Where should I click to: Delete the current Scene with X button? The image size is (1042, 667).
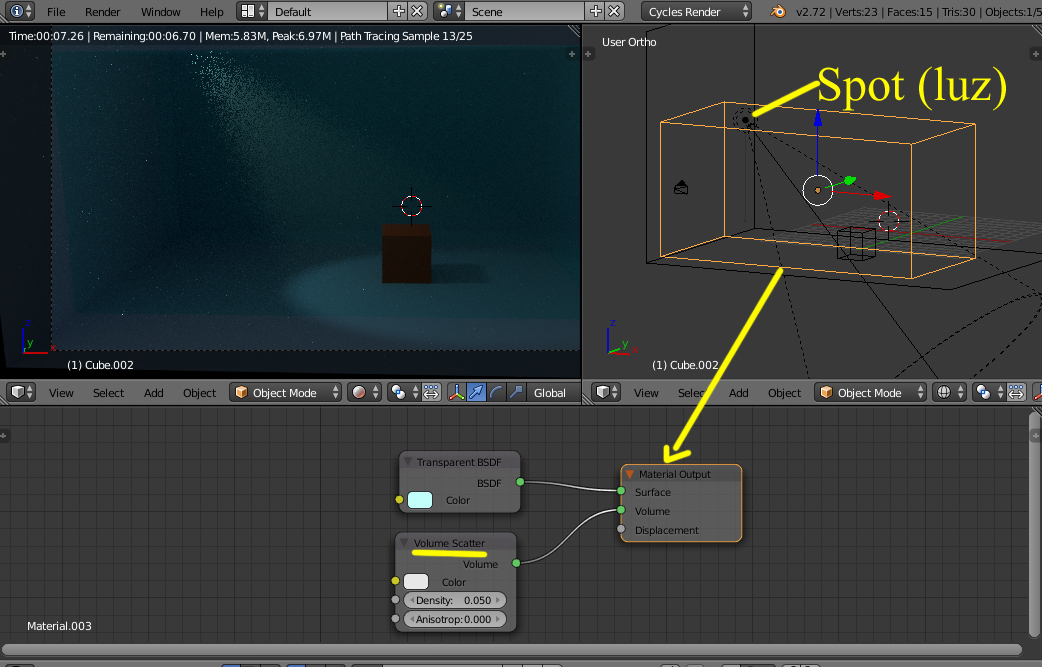coord(614,12)
